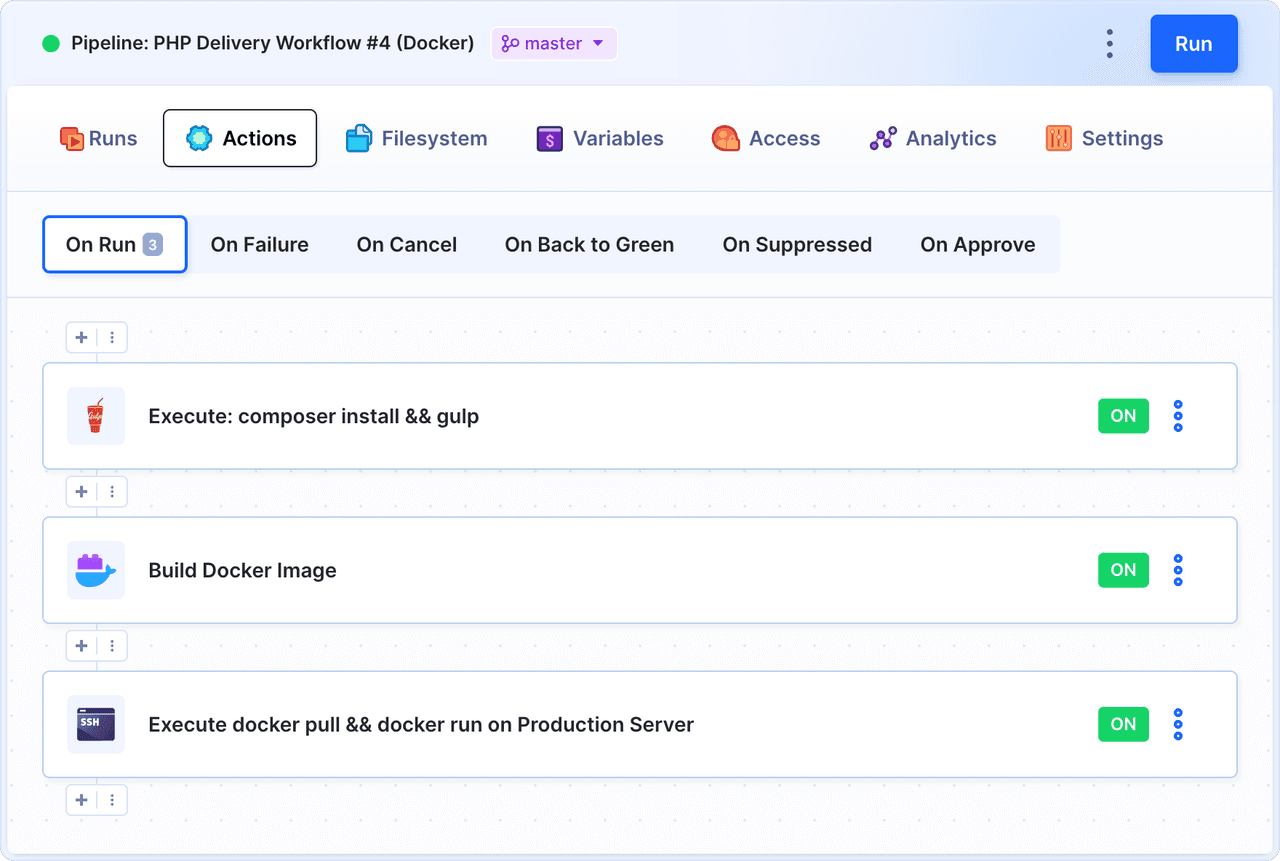Click the SSH terminal icon of Production Server action
This screenshot has height=861, width=1280.
[96, 724]
